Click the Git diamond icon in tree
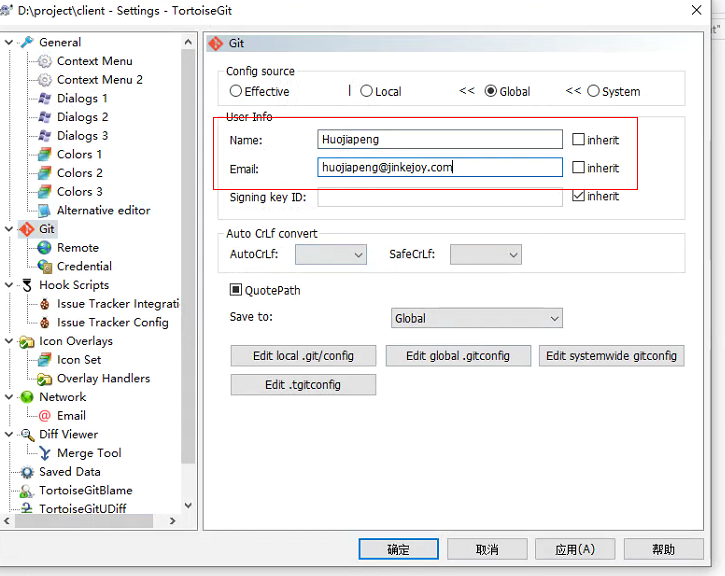 tap(27, 229)
